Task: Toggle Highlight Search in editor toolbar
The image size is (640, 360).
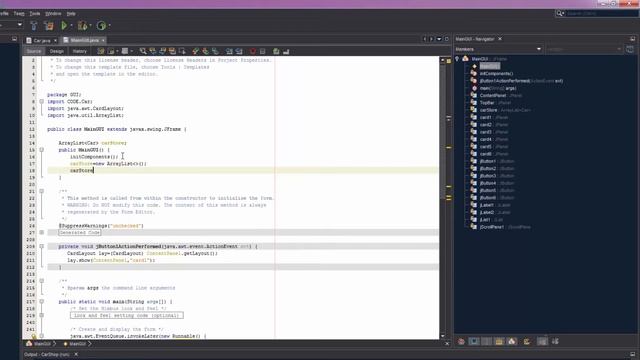Action: point(172,51)
